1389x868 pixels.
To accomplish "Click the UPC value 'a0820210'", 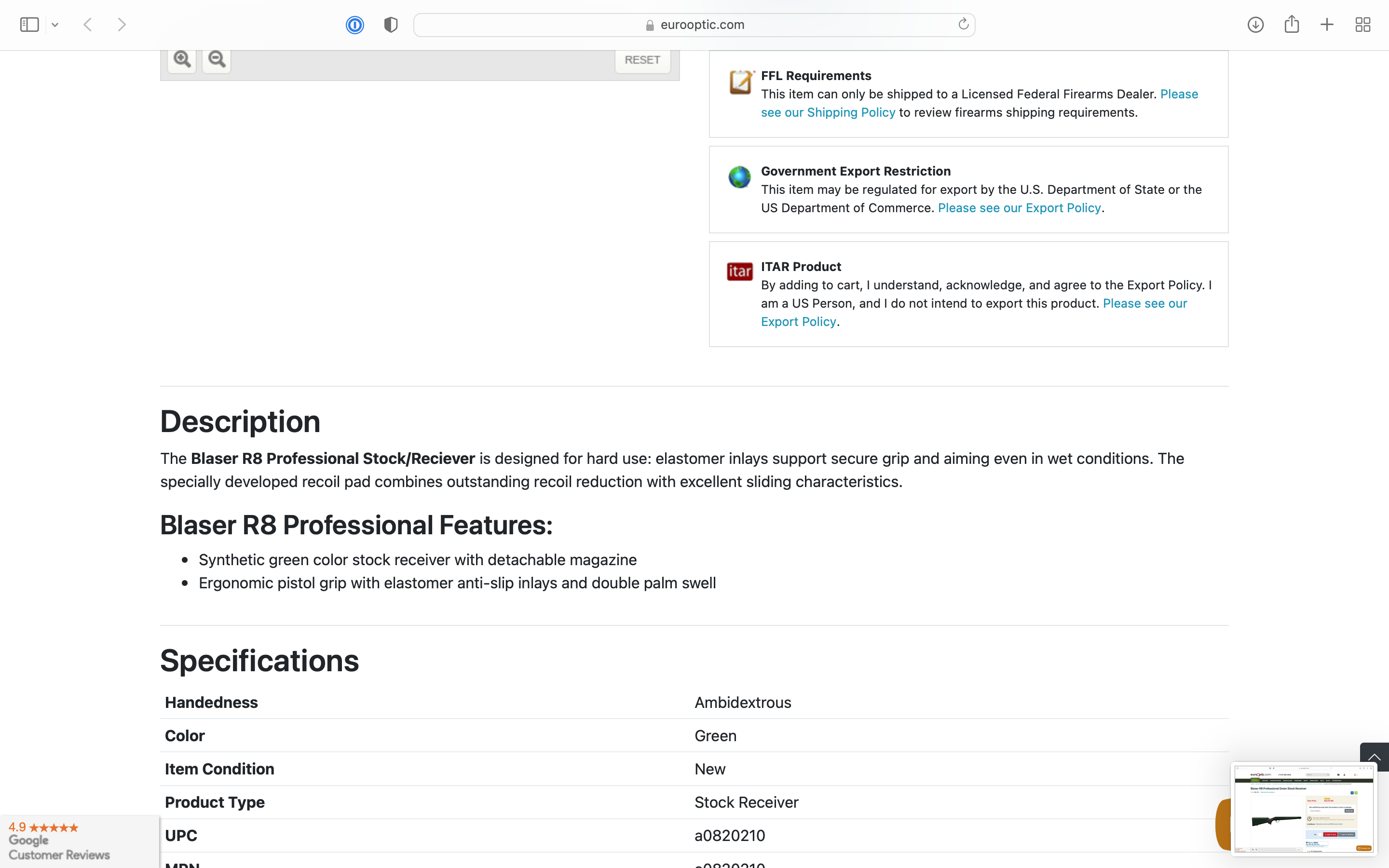I will coord(730,835).
